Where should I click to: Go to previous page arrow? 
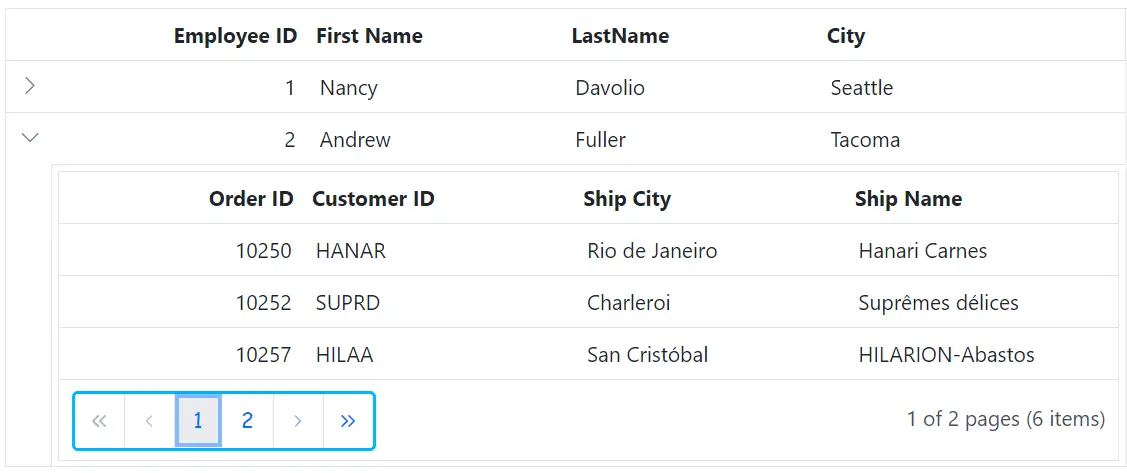(149, 421)
